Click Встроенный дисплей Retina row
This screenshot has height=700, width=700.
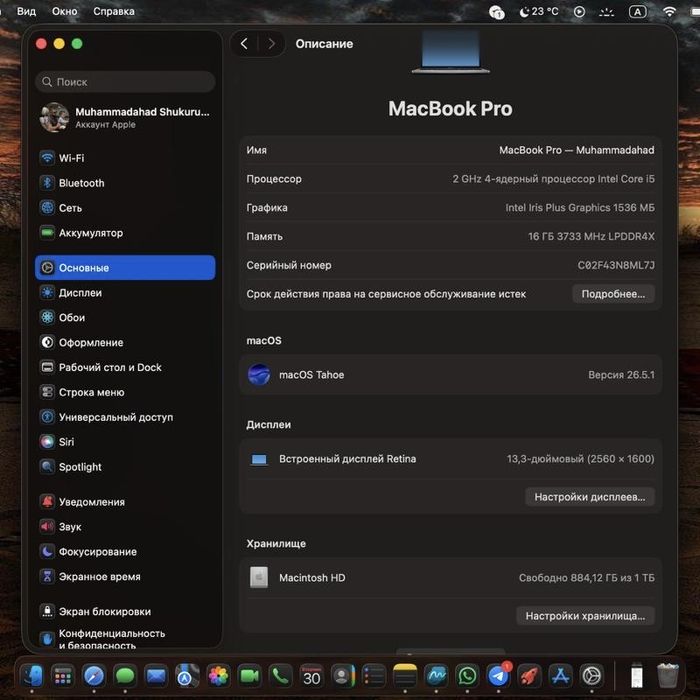click(450, 459)
